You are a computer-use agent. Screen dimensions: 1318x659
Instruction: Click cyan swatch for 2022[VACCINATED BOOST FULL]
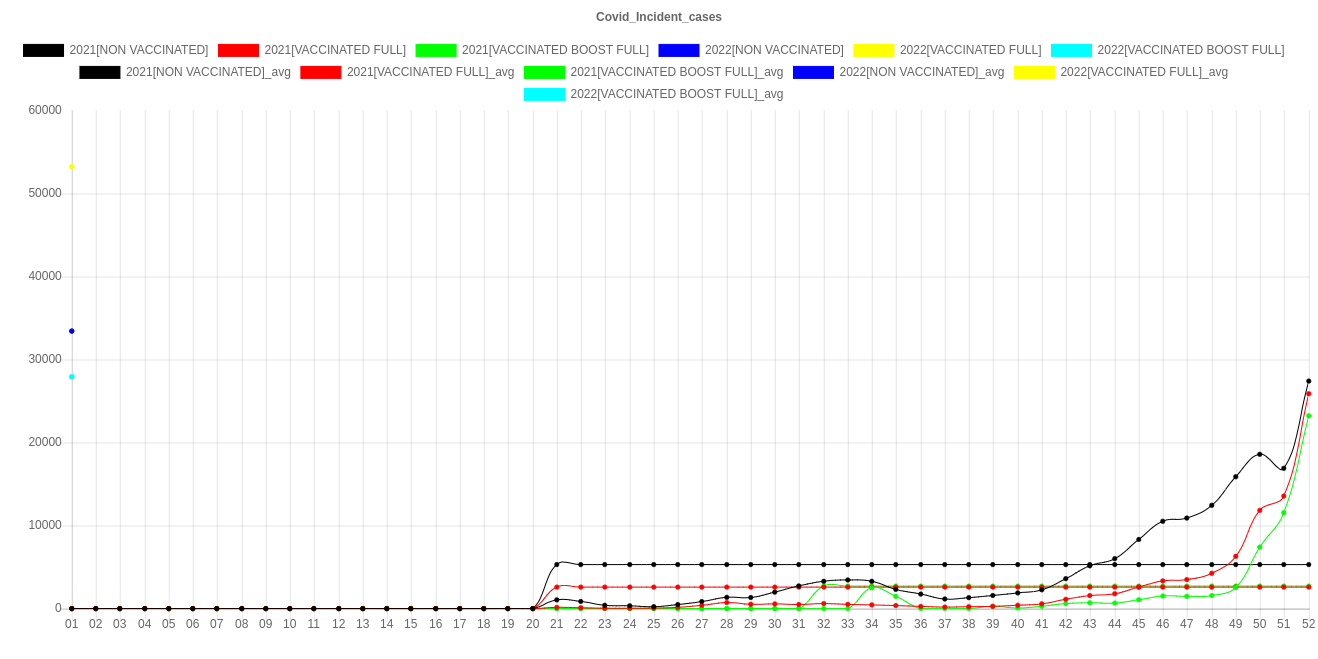tap(1071, 50)
